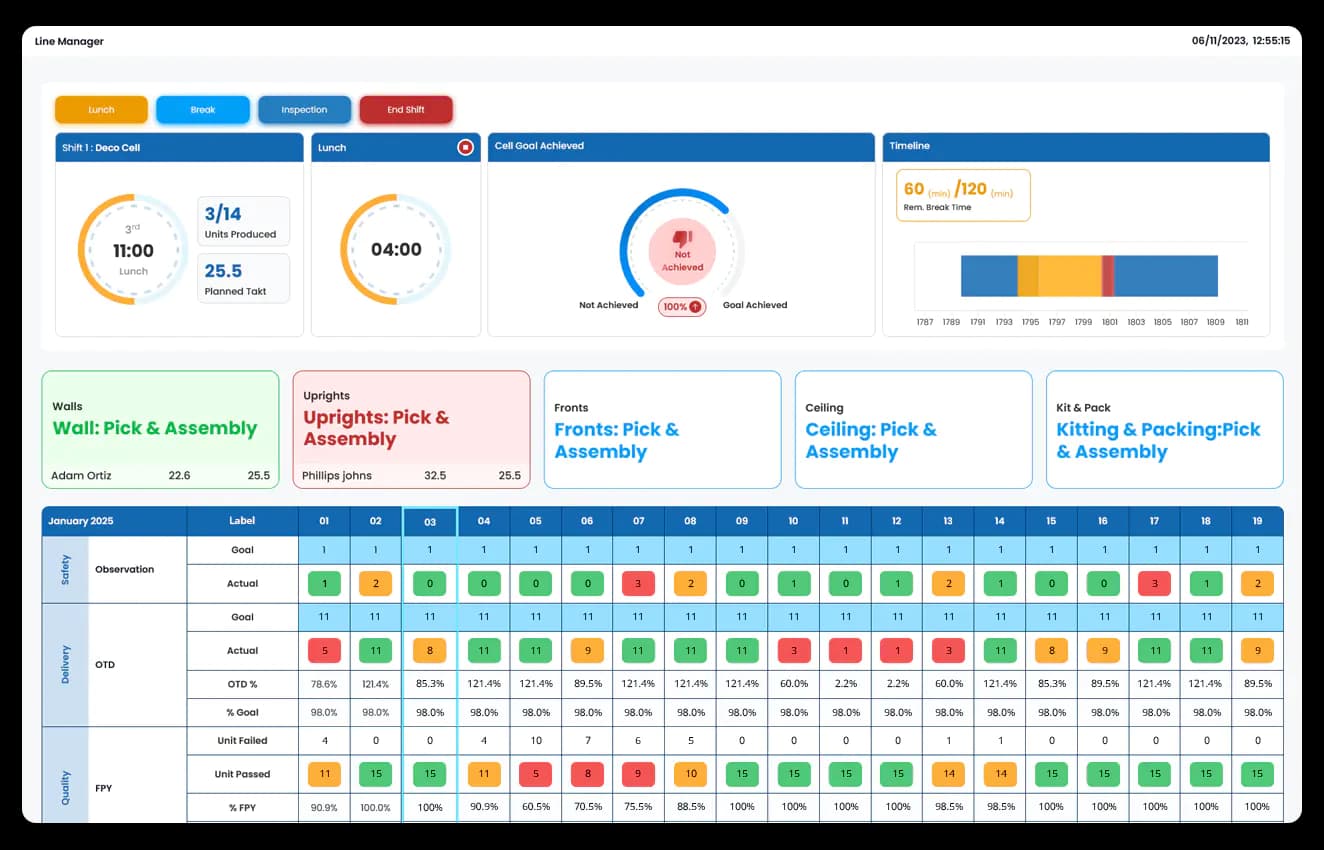Click the Safety section row label
This screenshot has width=1324, height=850.
click(x=65, y=567)
